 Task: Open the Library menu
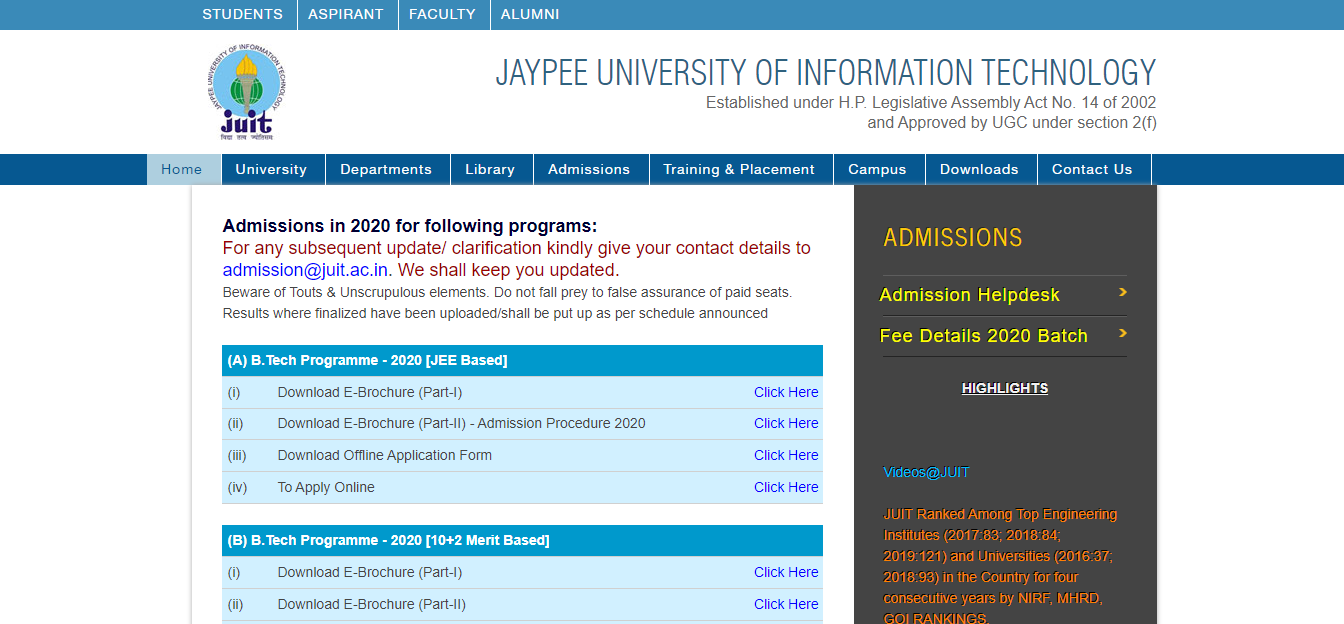[491, 169]
